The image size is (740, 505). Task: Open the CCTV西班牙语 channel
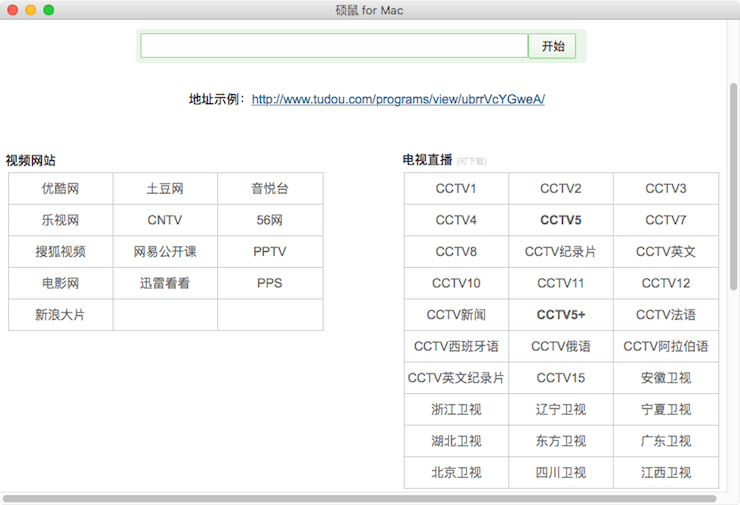click(x=456, y=346)
